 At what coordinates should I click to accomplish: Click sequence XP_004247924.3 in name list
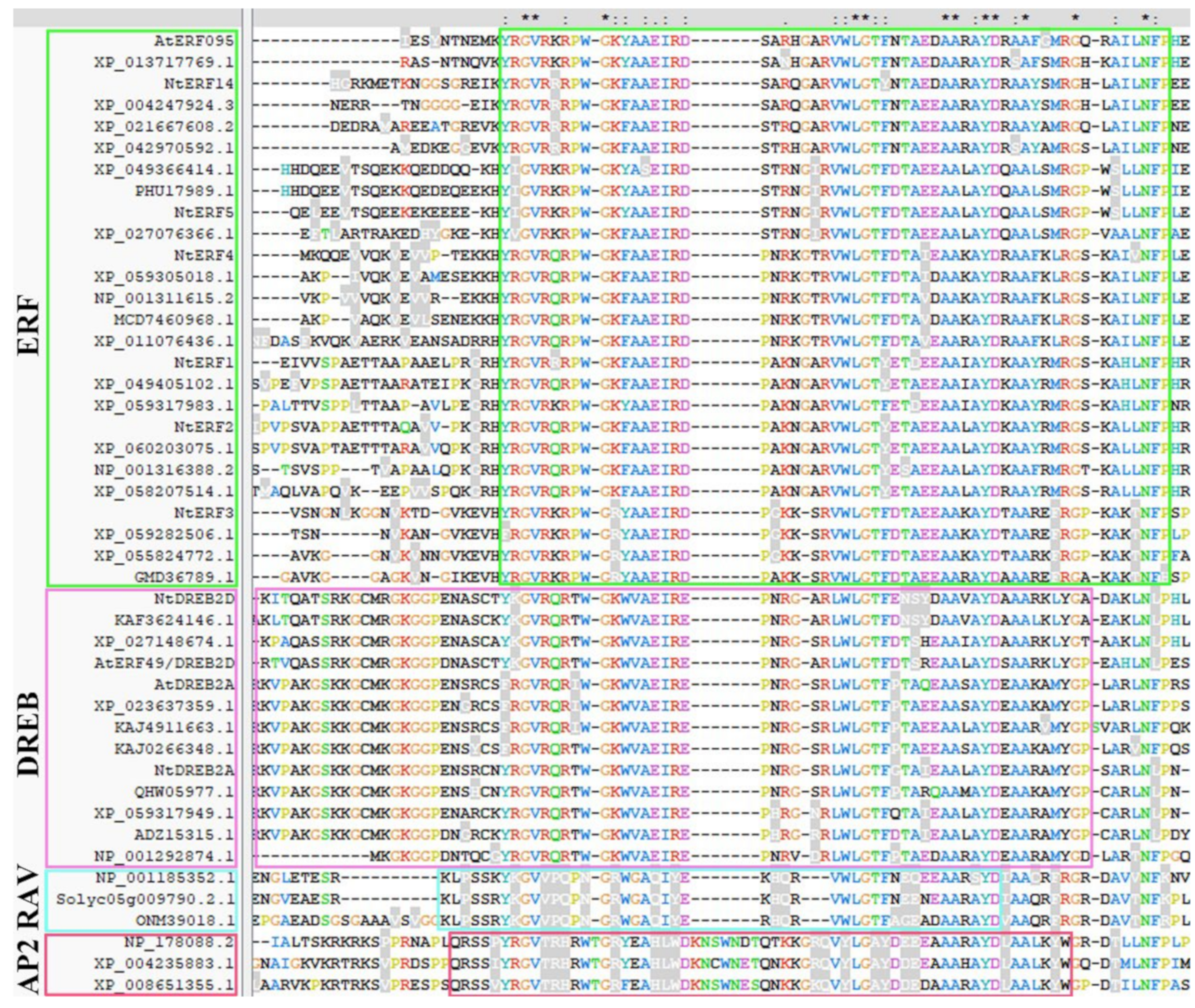click(164, 106)
